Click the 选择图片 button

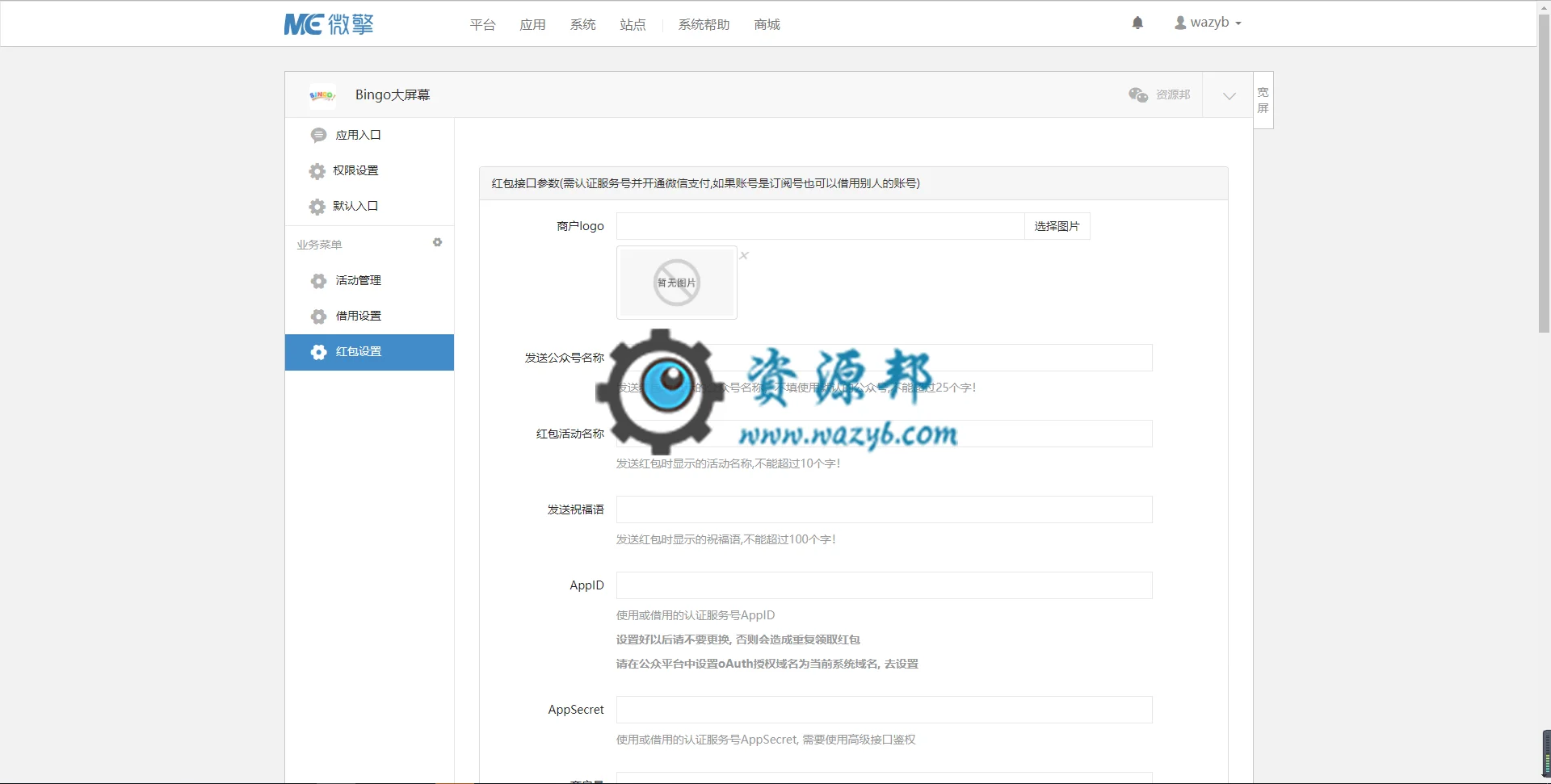coord(1057,226)
